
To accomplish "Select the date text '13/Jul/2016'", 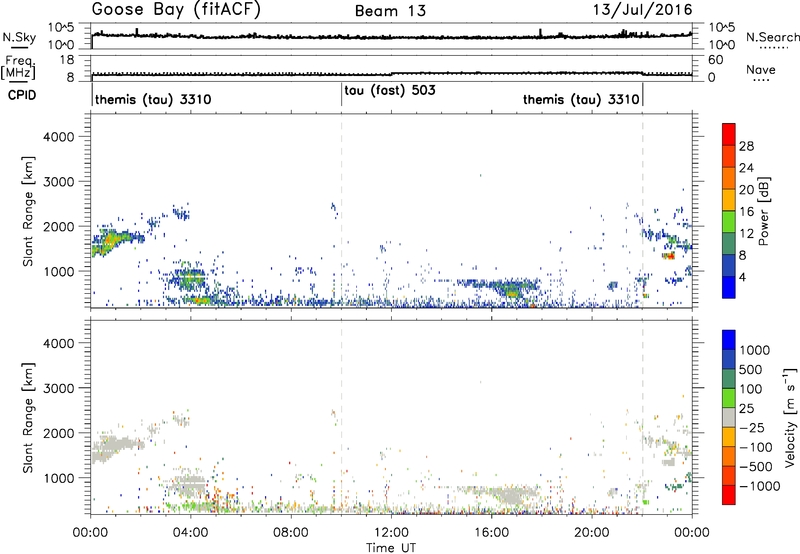I will coord(642,10).
